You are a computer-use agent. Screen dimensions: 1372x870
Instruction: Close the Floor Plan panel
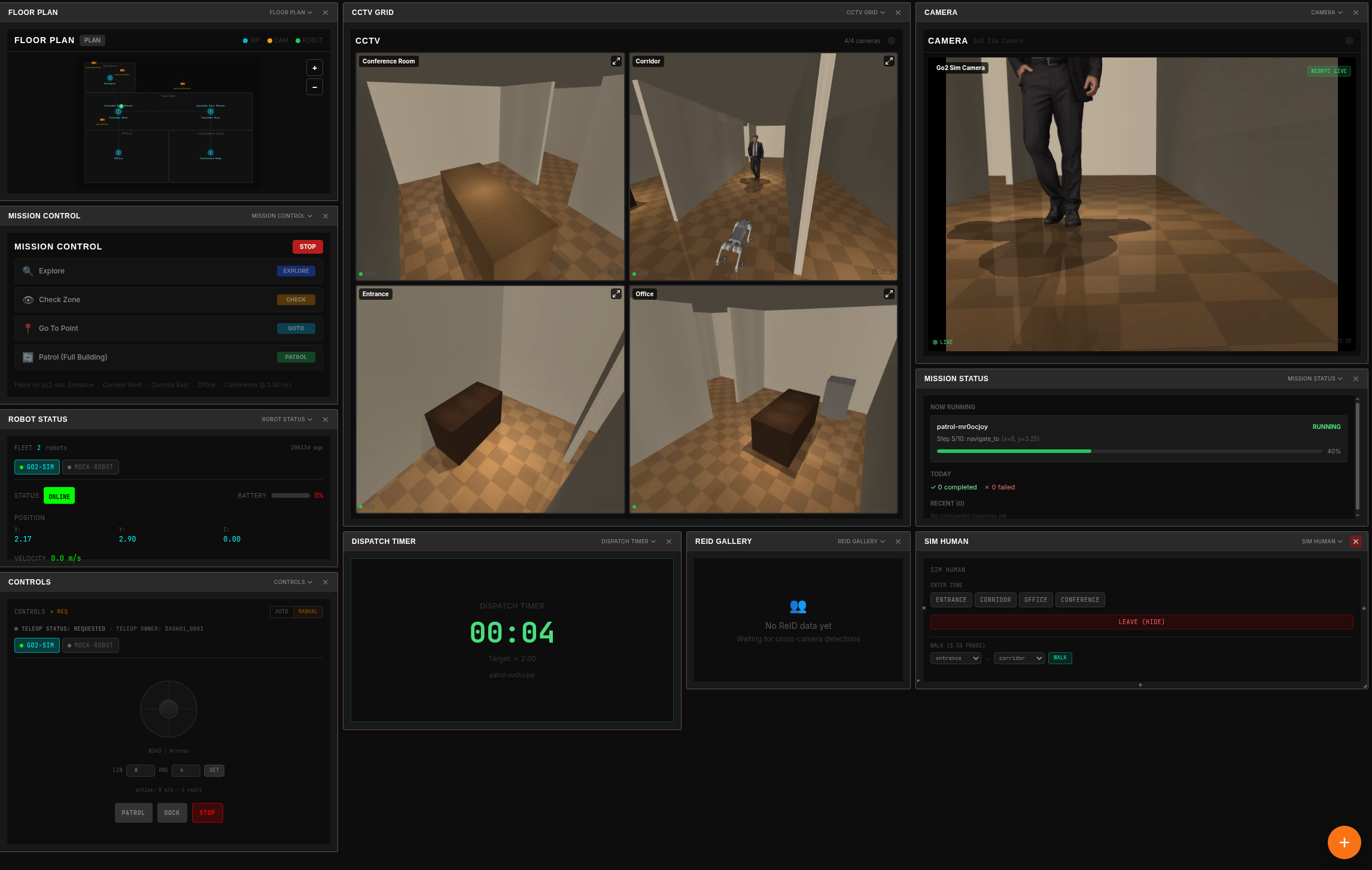[x=325, y=13]
